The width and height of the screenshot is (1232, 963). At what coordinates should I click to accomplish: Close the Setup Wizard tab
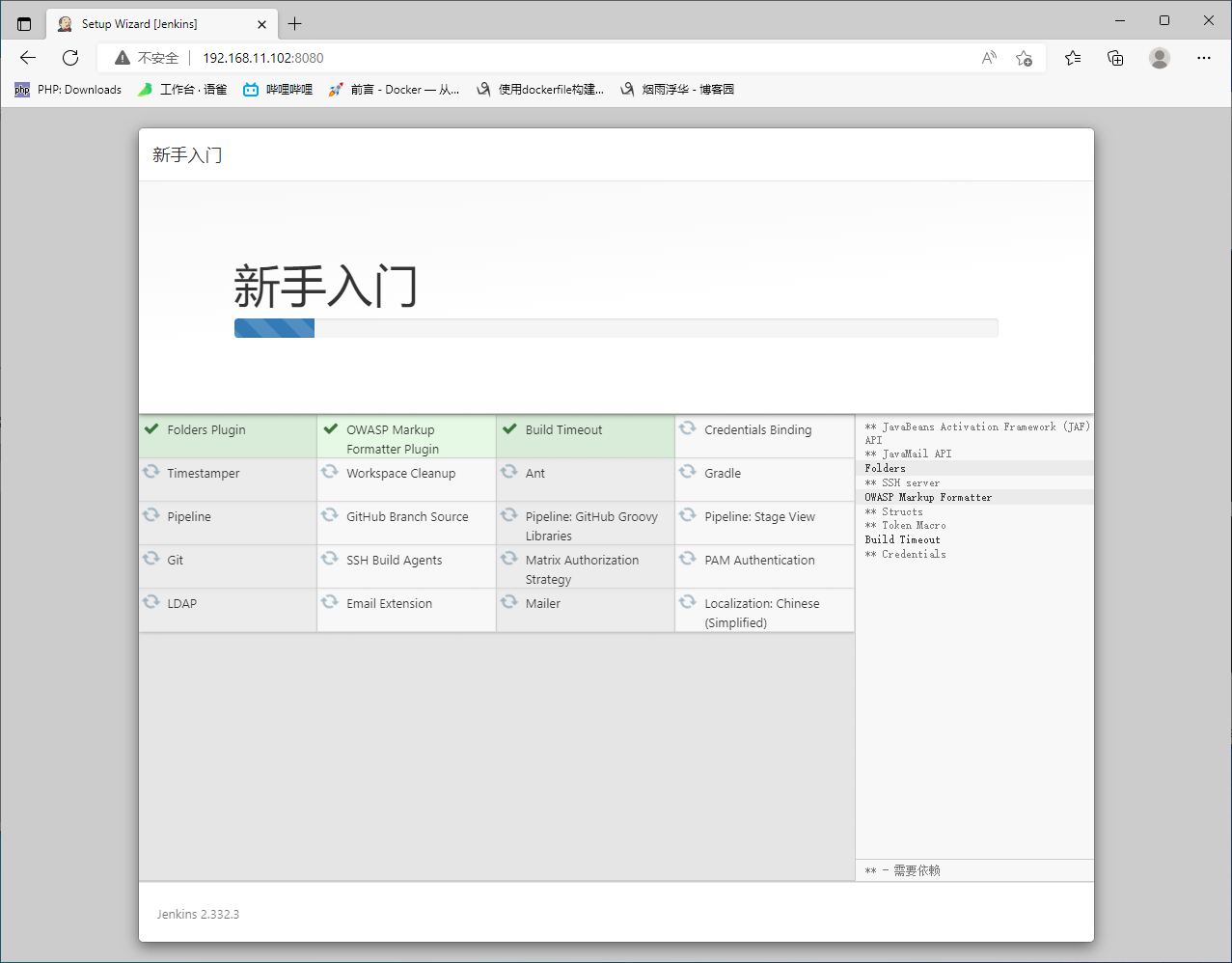point(262,24)
